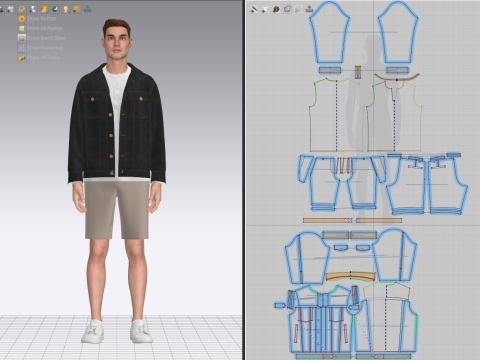
Task: Click the greyed-out icon in 2D toolbar
Action: pos(298,9)
